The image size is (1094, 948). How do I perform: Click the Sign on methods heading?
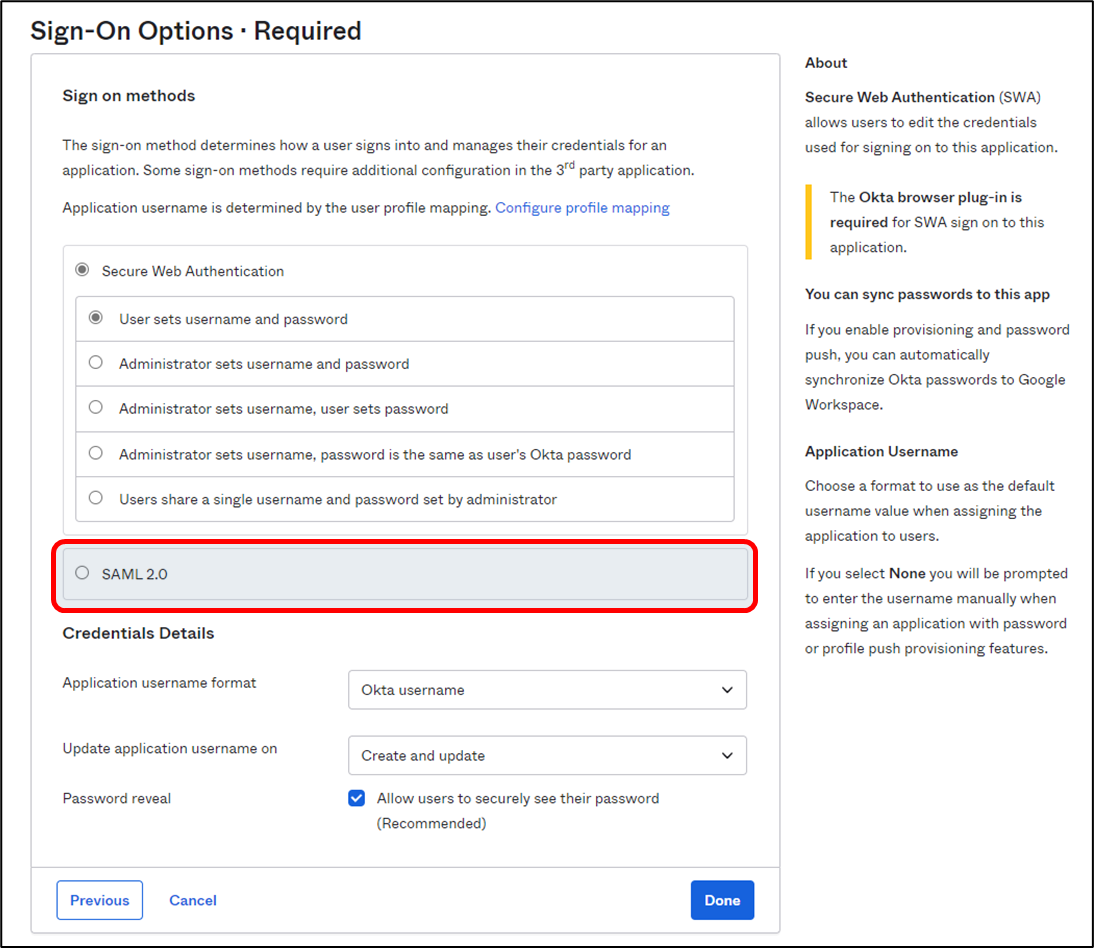(x=129, y=96)
